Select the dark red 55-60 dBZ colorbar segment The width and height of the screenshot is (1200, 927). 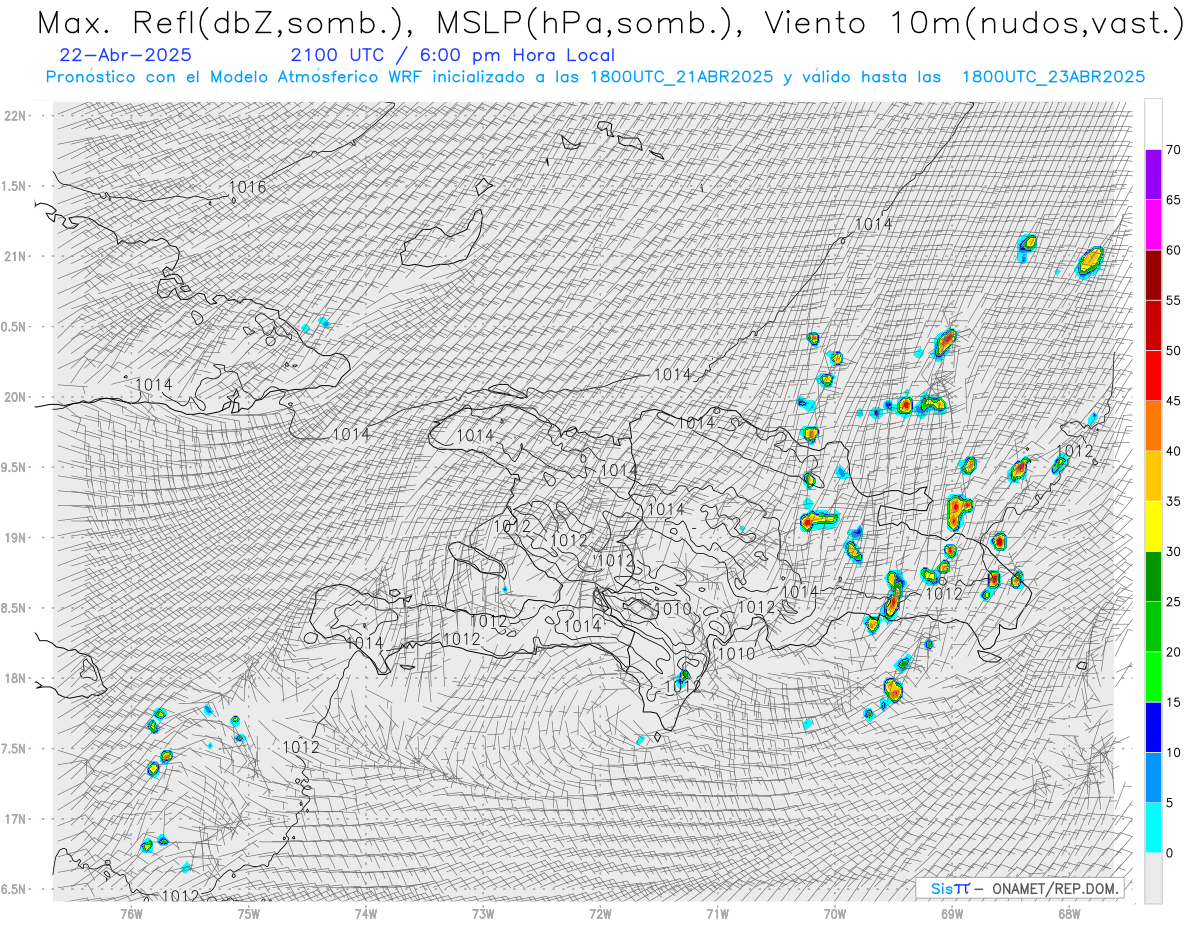(x=1153, y=275)
